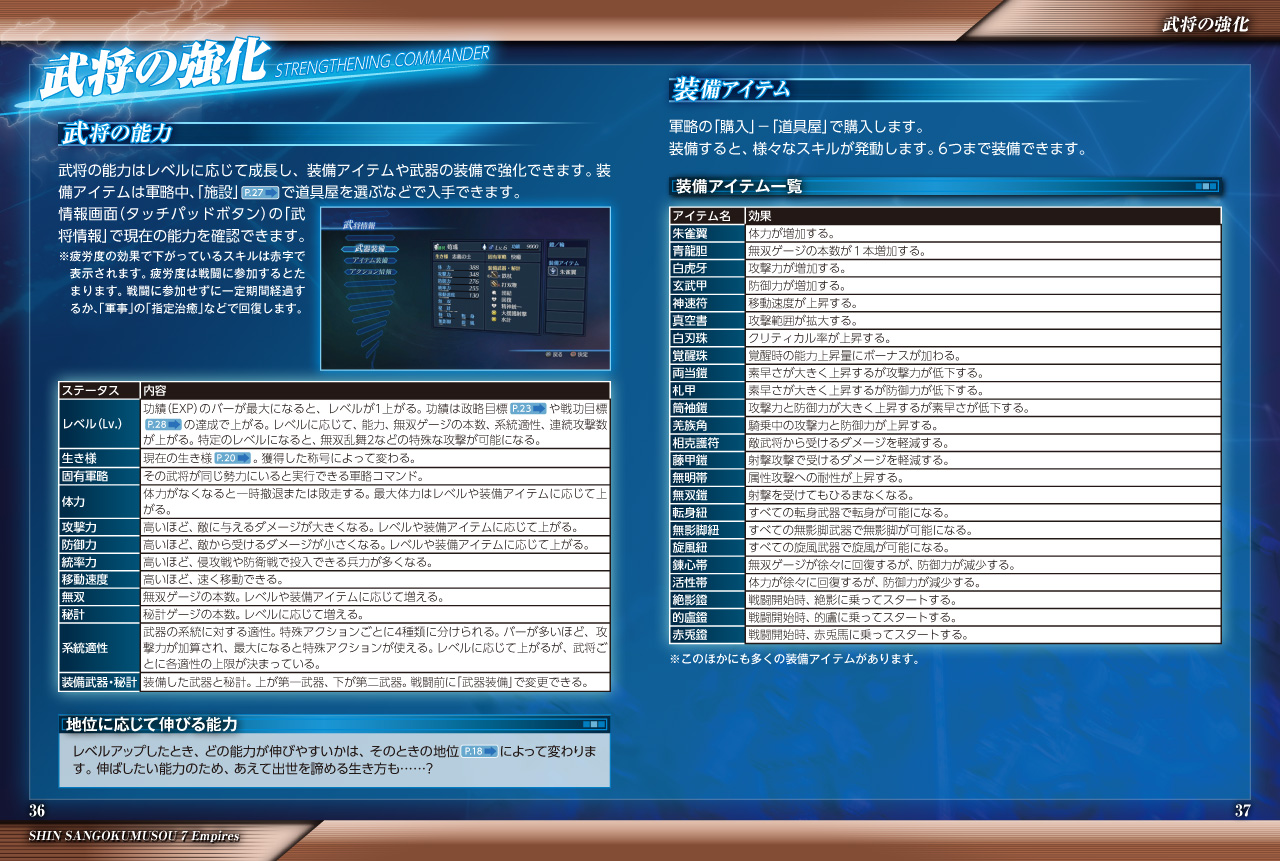The width and height of the screenshot is (1280, 861).
Task: Click the P.23 page reference badge
Action: pos(528,408)
